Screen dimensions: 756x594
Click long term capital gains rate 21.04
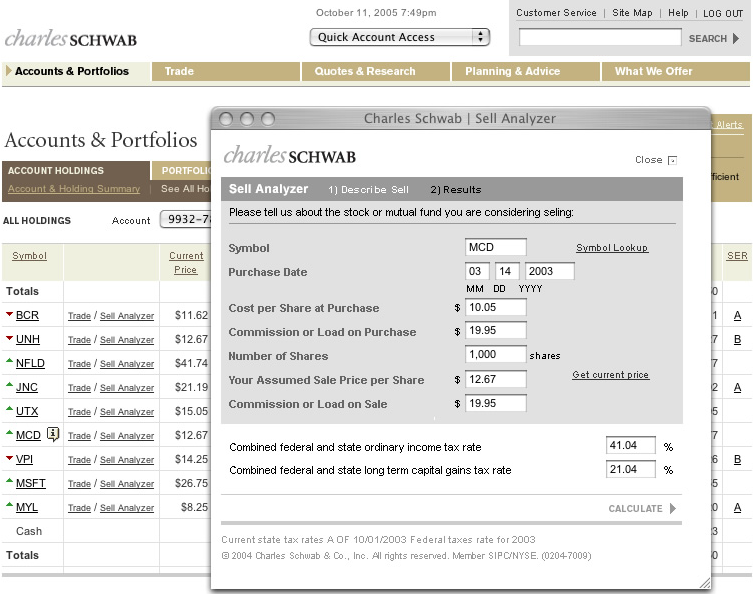tap(631, 469)
